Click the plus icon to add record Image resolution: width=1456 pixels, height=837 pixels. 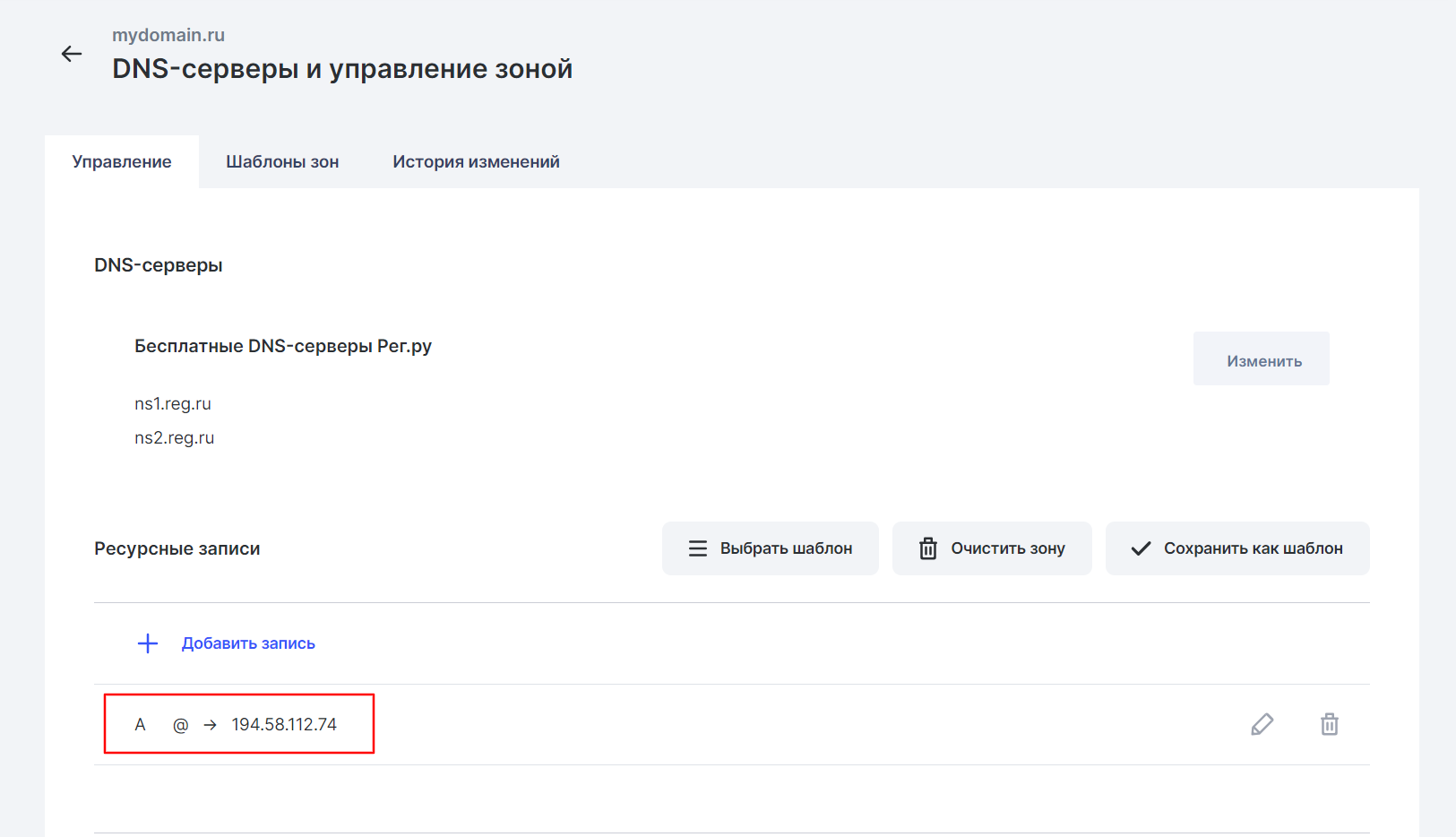[148, 643]
